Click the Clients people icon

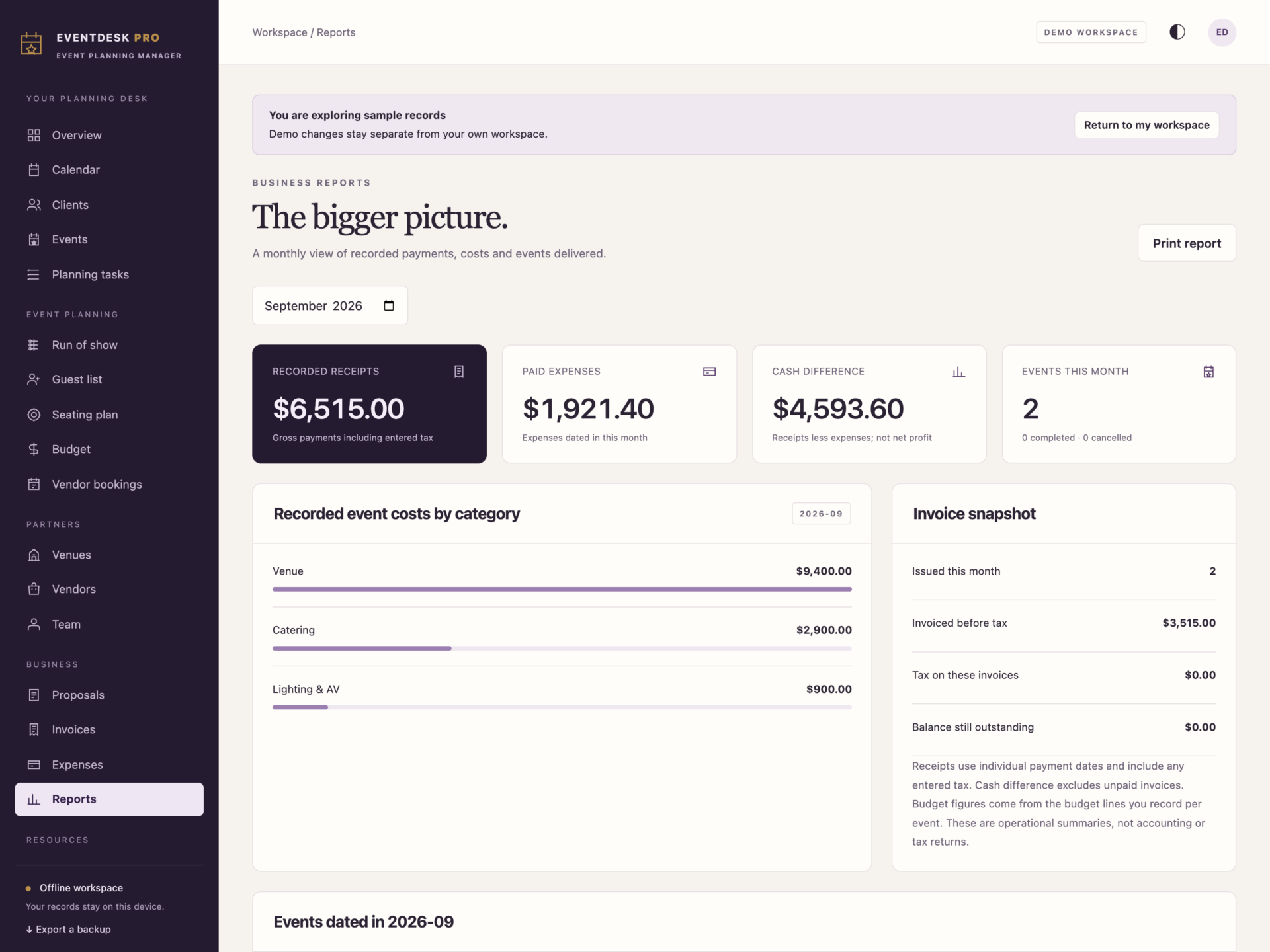coord(34,205)
